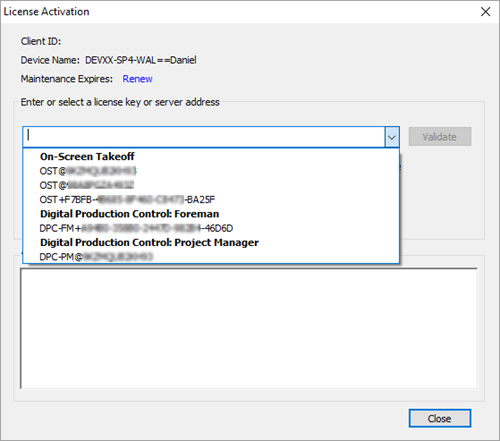500x441 pixels.
Task: Click the Close button at bottom
Action: (x=440, y=418)
